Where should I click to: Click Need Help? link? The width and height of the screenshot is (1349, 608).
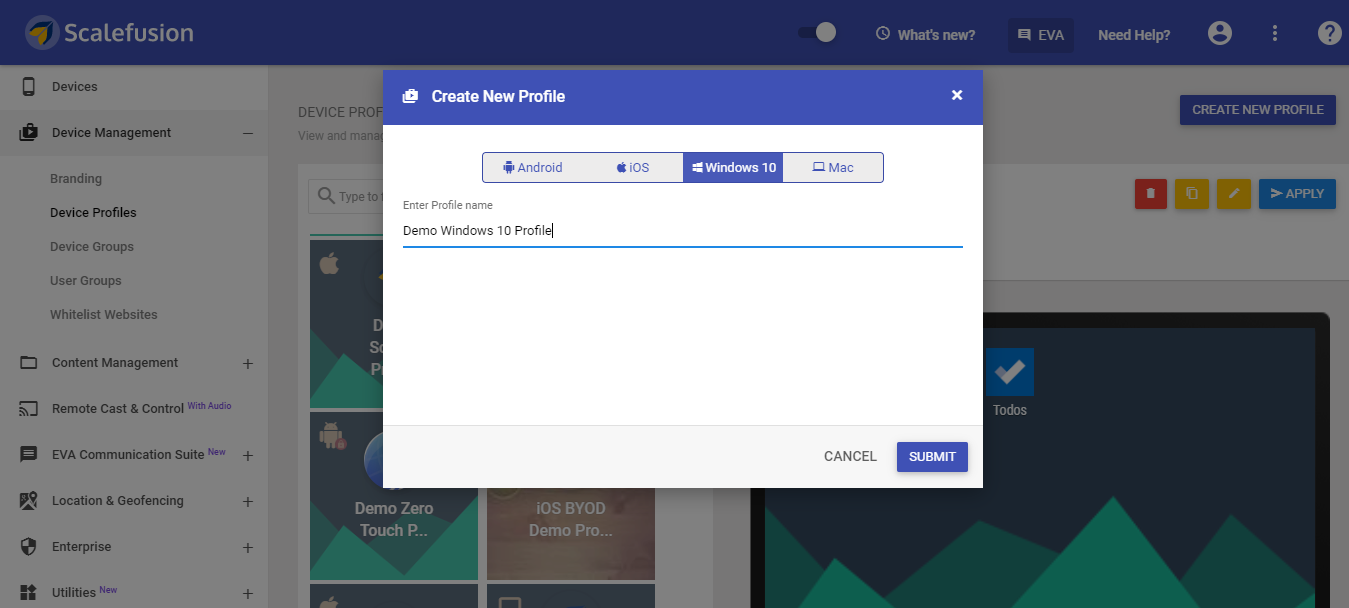(1134, 34)
